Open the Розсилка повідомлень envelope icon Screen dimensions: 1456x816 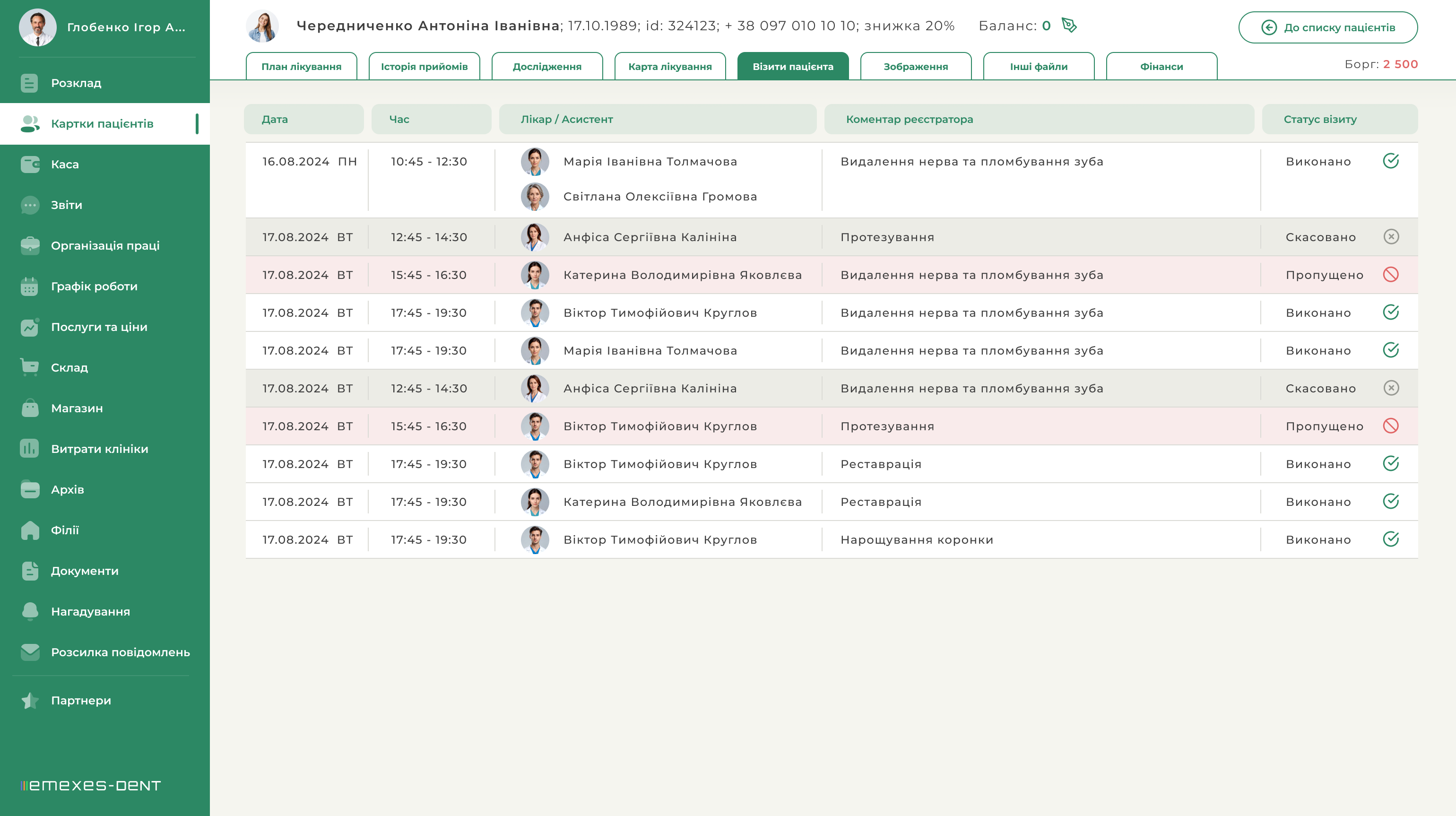pyautogui.click(x=30, y=652)
